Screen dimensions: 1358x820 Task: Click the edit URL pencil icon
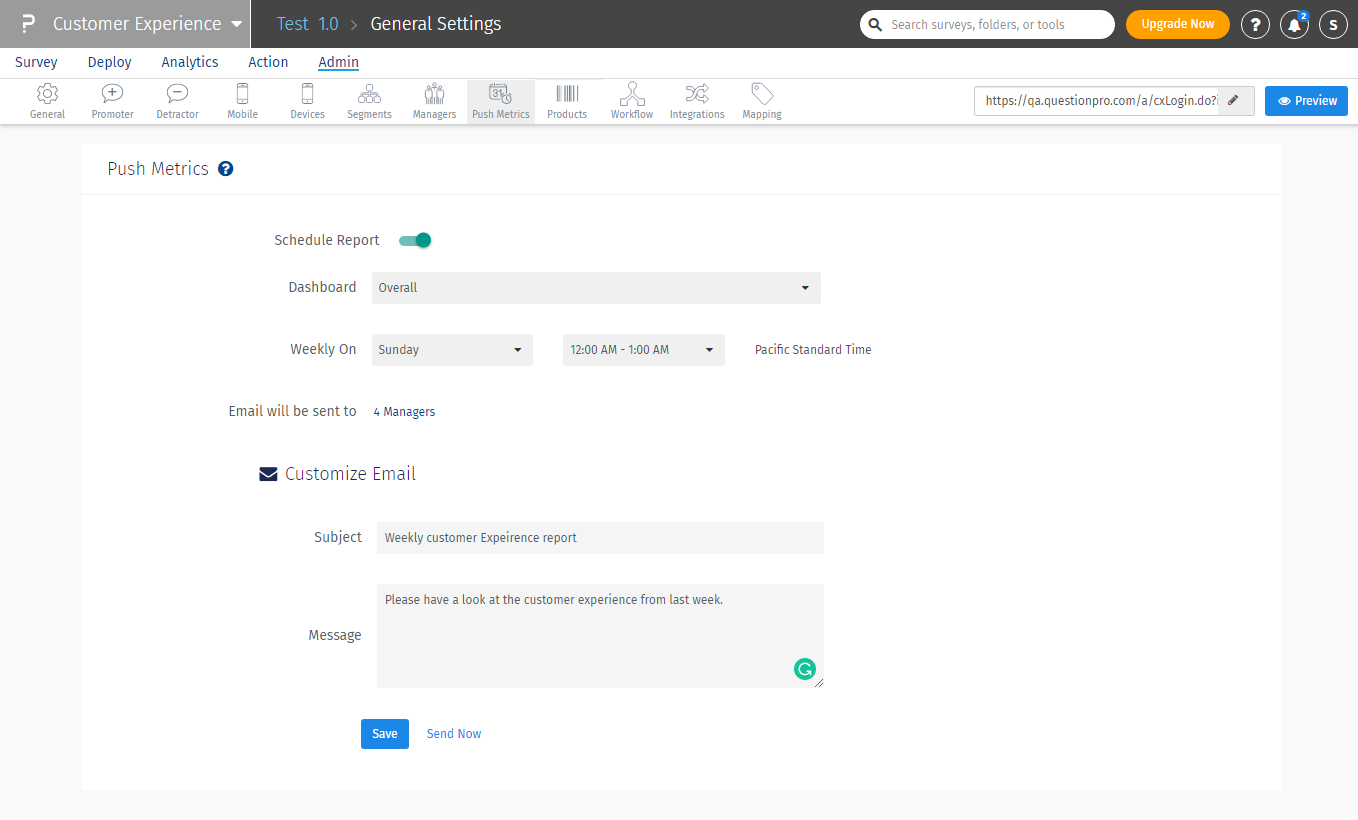click(x=1235, y=101)
